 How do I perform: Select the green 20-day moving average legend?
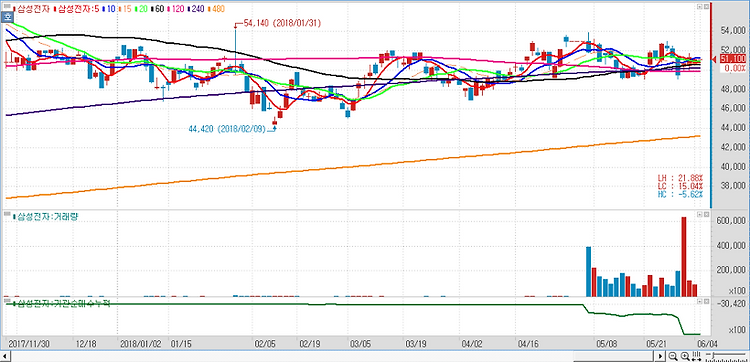point(141,9)
